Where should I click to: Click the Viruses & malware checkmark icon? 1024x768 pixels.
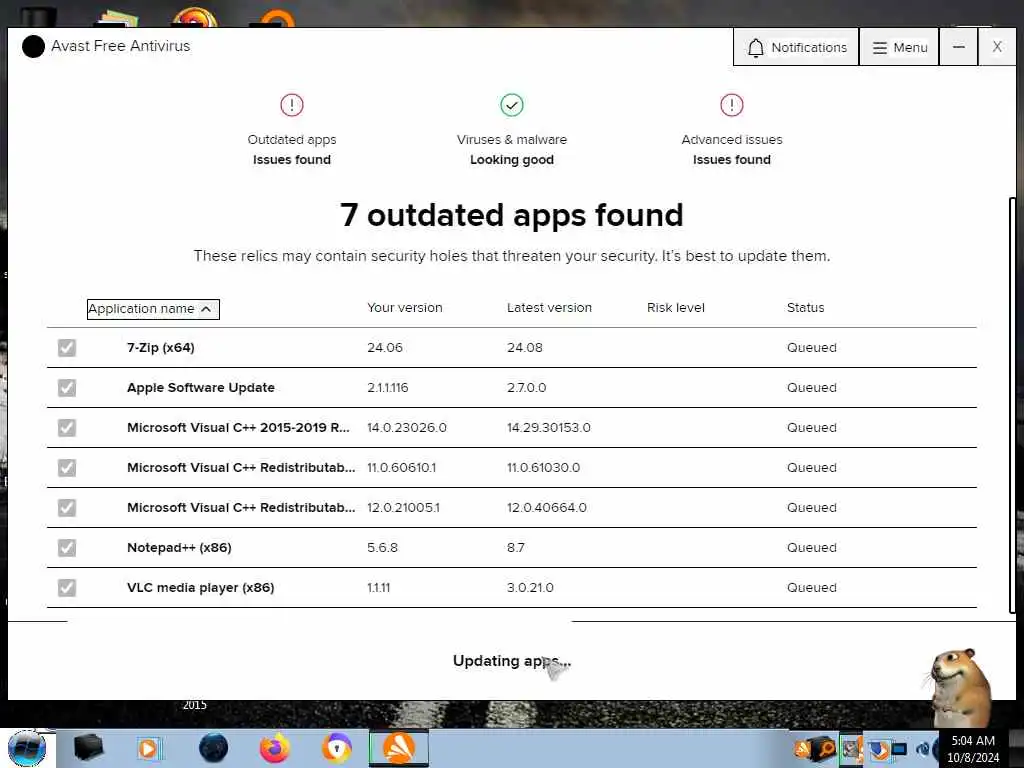(512, 104)
